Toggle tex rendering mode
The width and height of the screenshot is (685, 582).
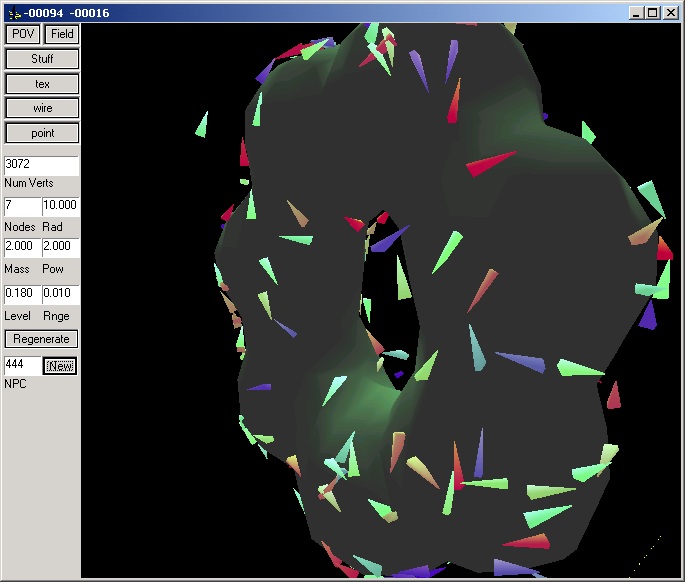42,84
